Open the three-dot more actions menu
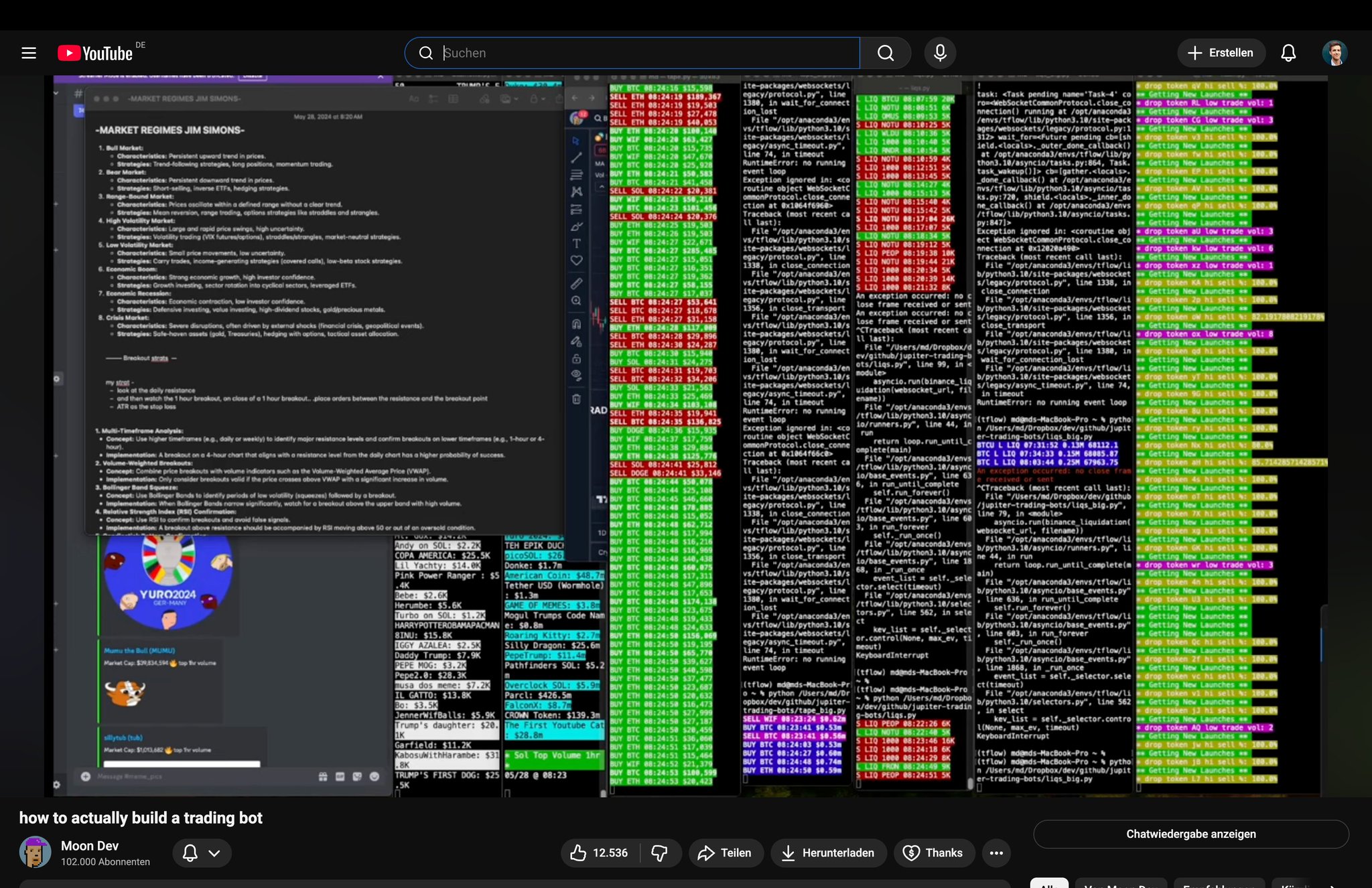Screen dimensions: 1372x888 coord(996,853)
